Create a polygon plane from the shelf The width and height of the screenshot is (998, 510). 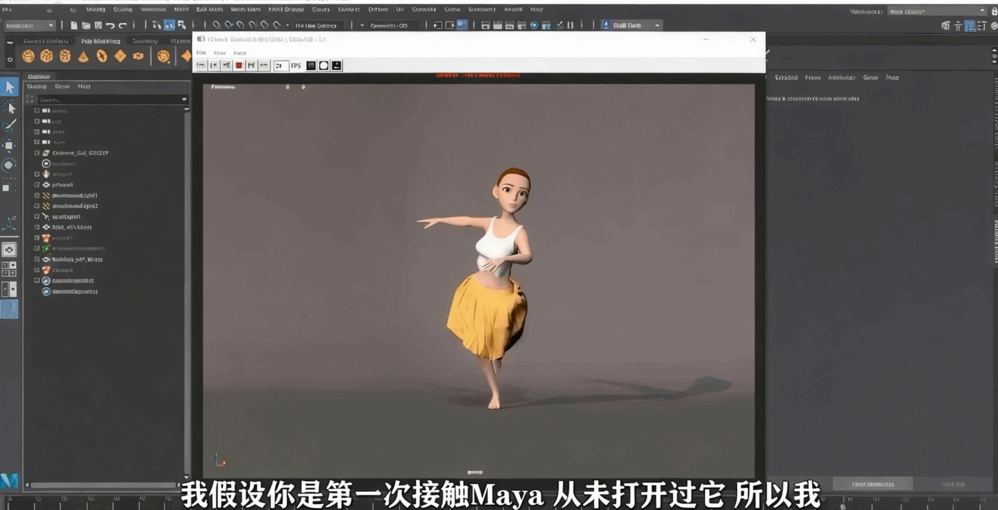pos(120,56)
